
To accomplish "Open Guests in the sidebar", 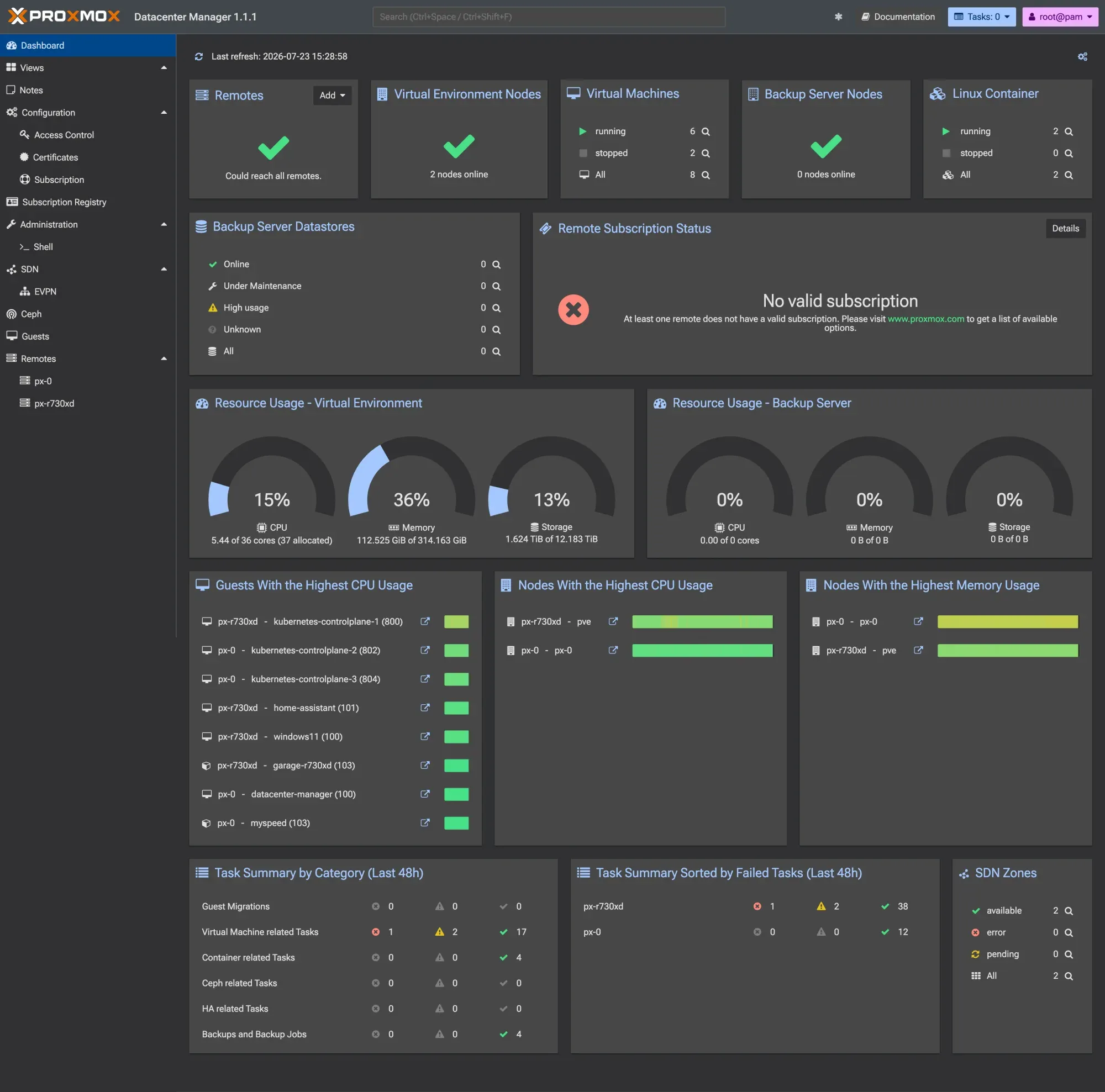I will point(88,337).
